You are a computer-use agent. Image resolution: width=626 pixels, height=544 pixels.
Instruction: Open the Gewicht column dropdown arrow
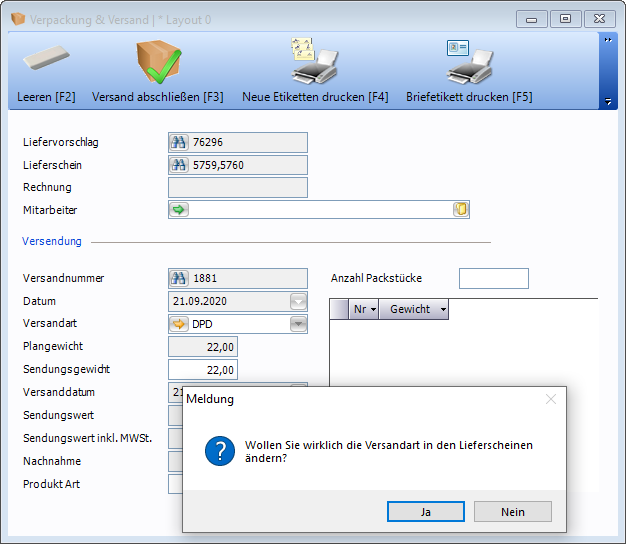tap(443, 310)
